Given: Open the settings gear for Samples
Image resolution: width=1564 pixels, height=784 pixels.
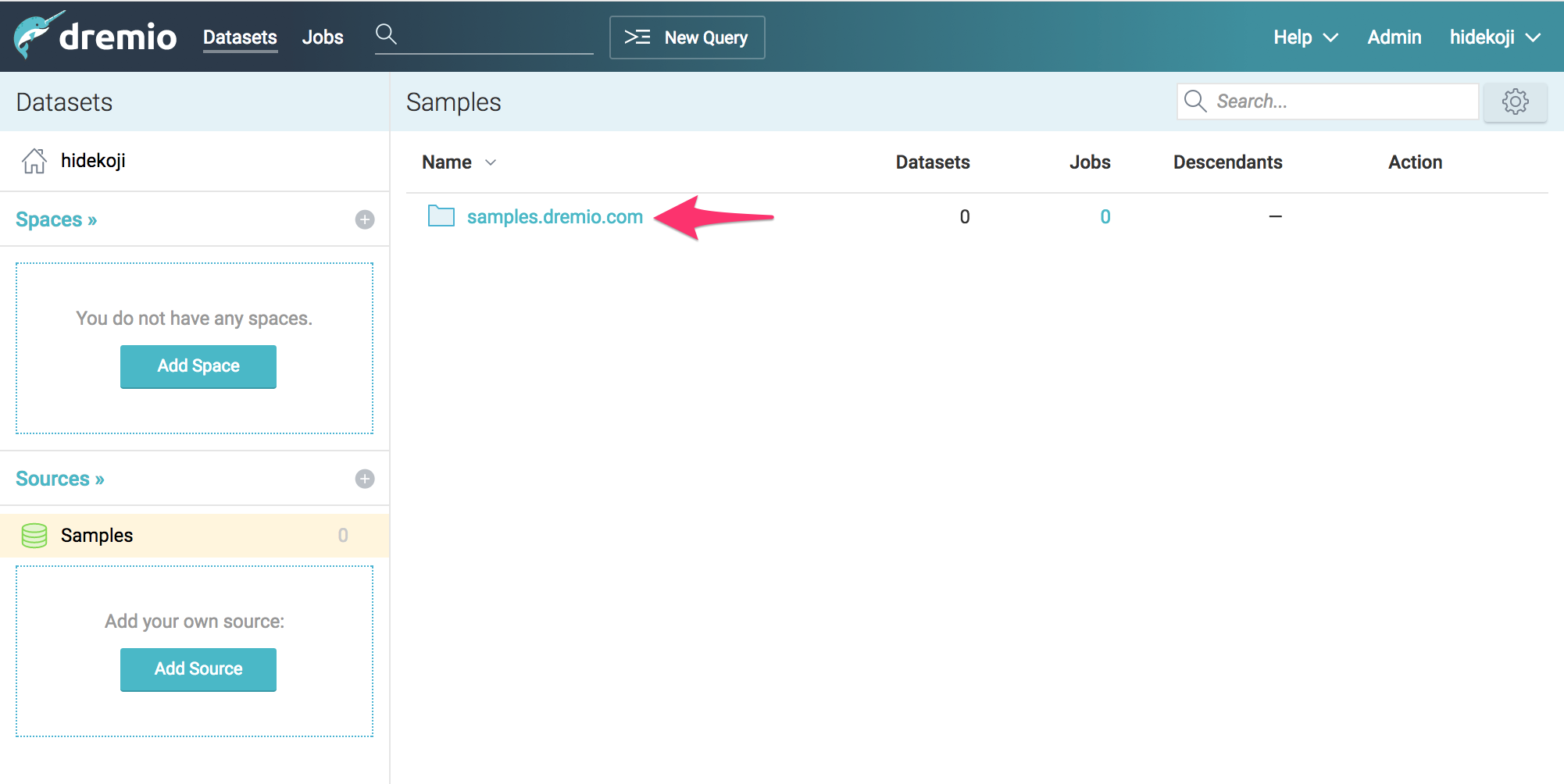Looking at the screenshot, I should click(x=1515, y=101).
